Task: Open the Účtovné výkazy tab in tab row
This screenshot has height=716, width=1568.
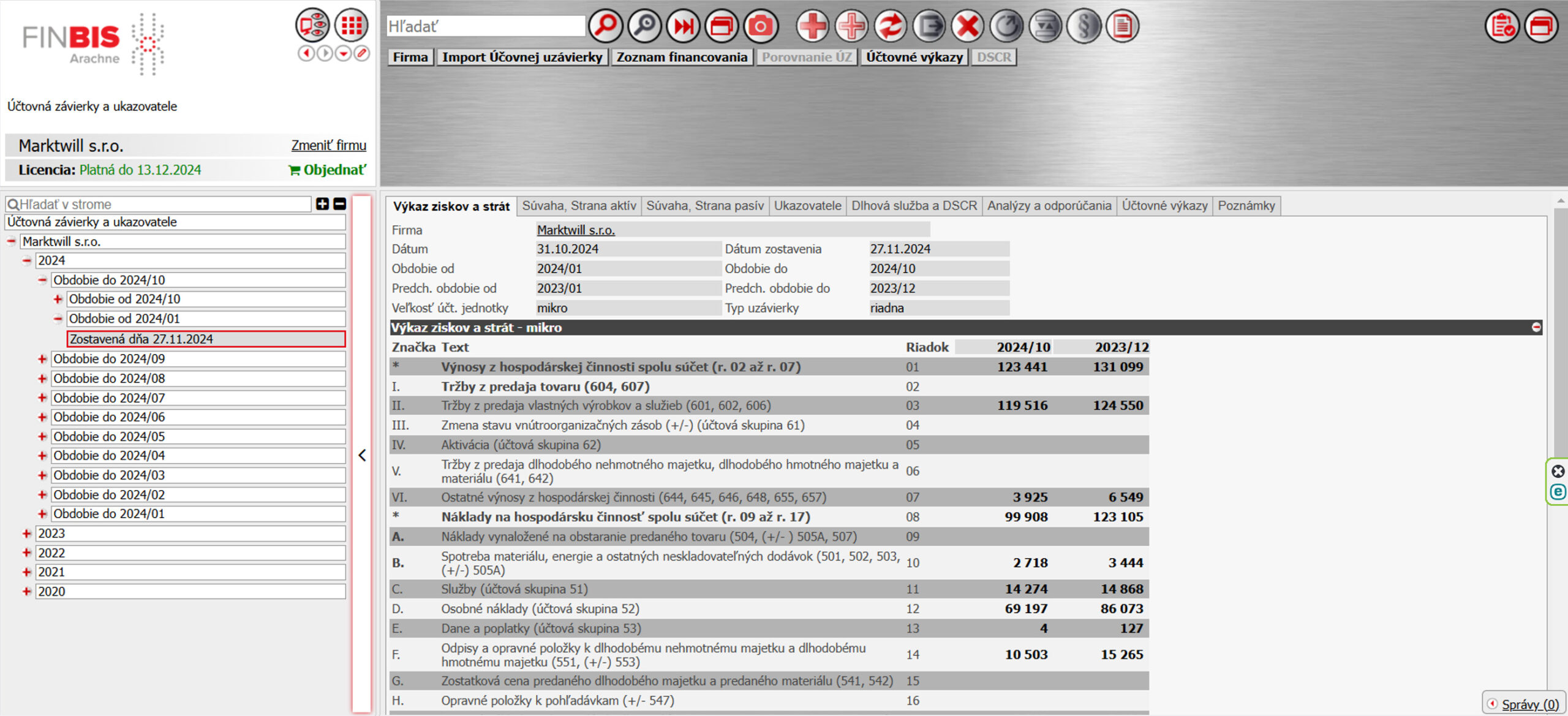Action: [x=1164, y=206]
